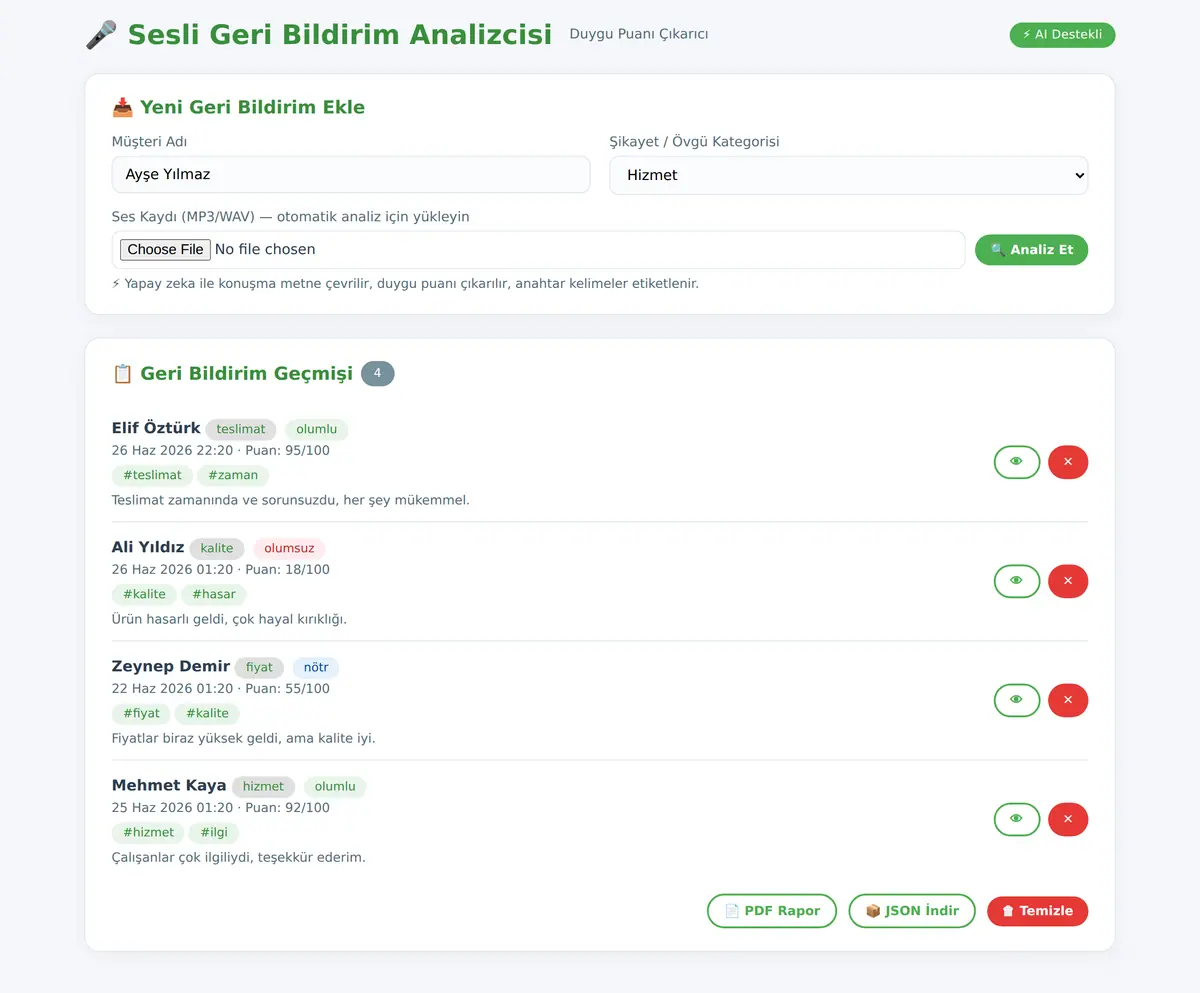Select the #hasar tag
Viewport: 1200px width, 993px height.
click(x=214, y=594)
